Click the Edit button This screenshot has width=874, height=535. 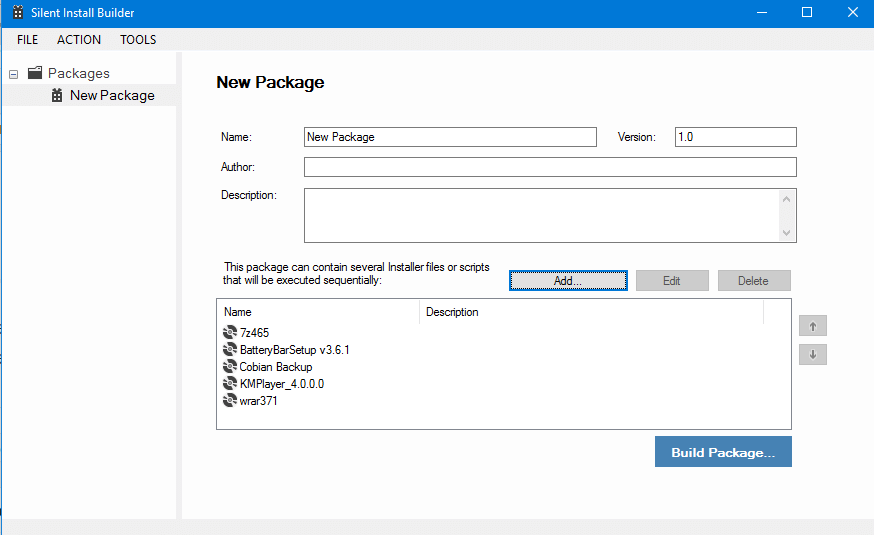(672, 280)
